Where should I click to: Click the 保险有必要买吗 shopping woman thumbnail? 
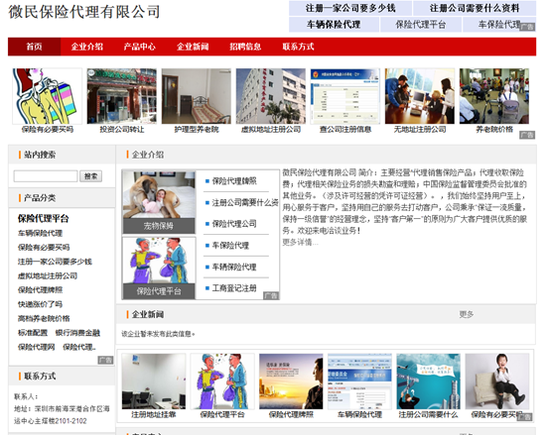47,96
